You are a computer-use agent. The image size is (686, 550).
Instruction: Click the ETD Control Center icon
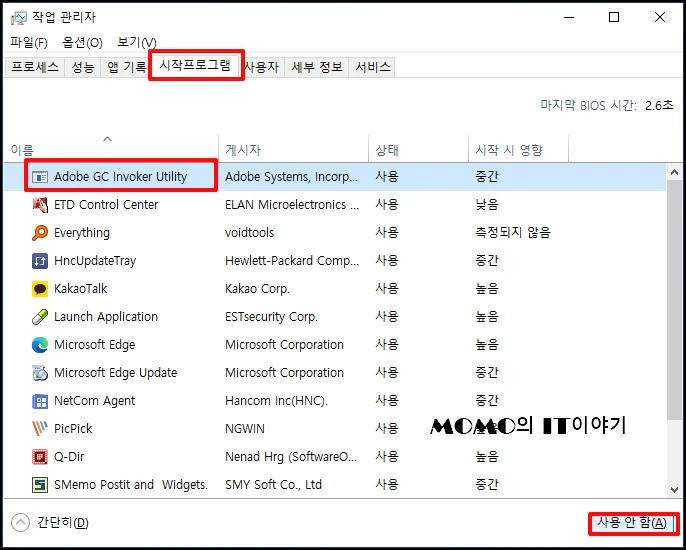pyautogui.click(x=40, y=205)
